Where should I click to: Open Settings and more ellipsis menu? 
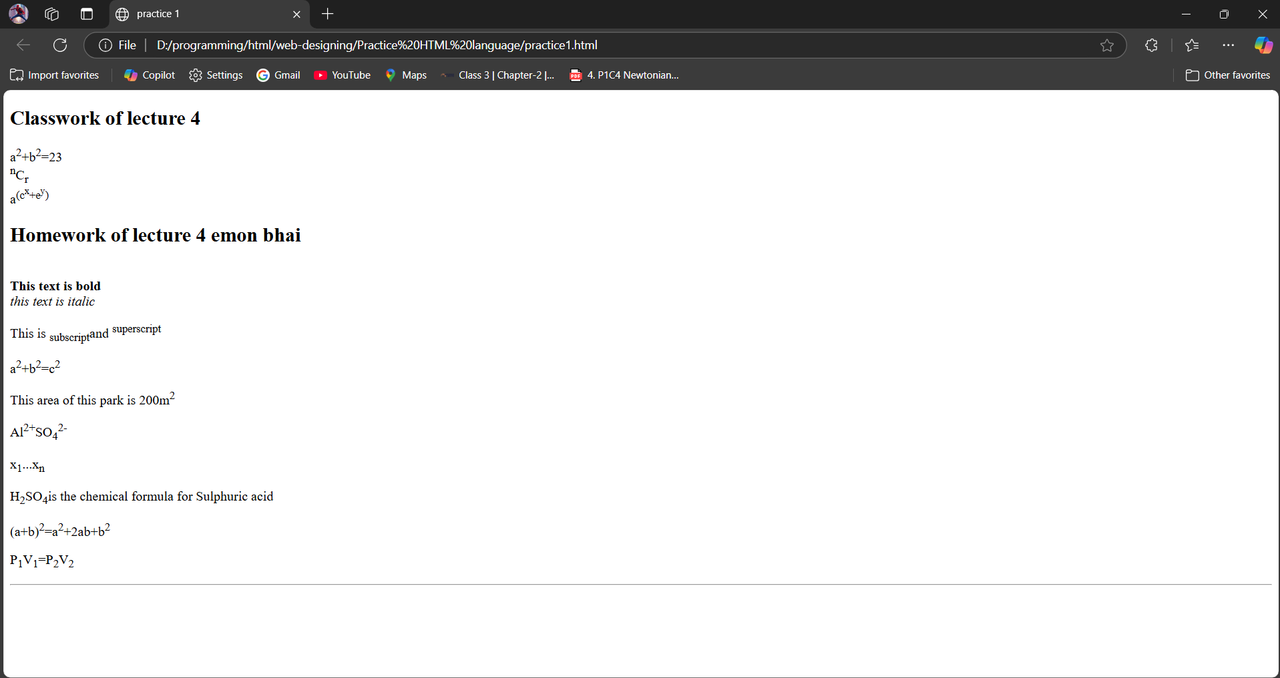point(1228,45)
